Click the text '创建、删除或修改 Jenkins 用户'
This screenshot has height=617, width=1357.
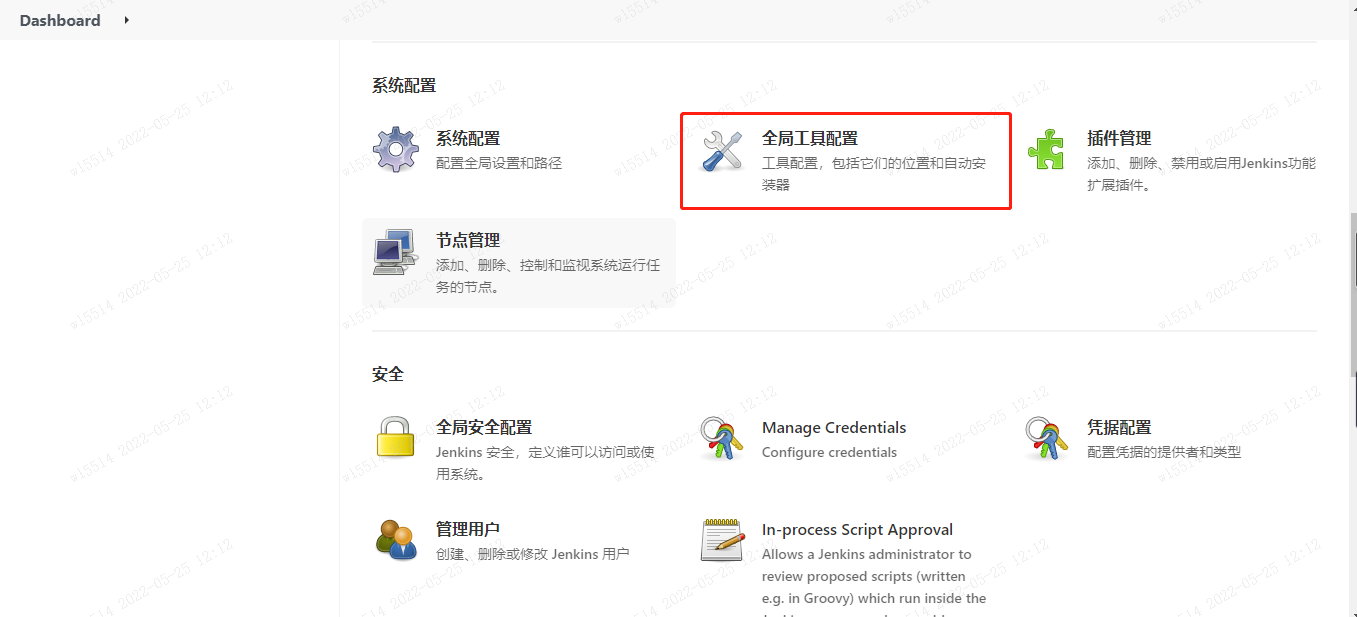(x=533, y=554)
